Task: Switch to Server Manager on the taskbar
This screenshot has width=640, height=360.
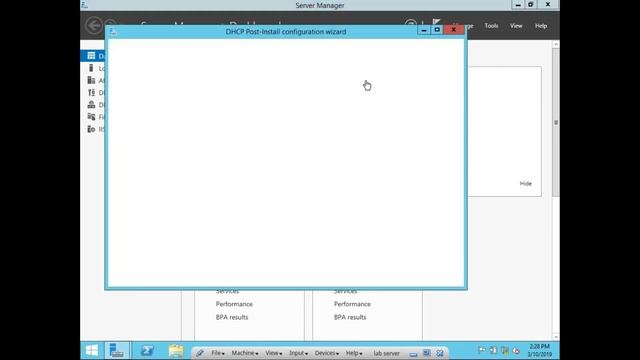Action: (117, 351)
